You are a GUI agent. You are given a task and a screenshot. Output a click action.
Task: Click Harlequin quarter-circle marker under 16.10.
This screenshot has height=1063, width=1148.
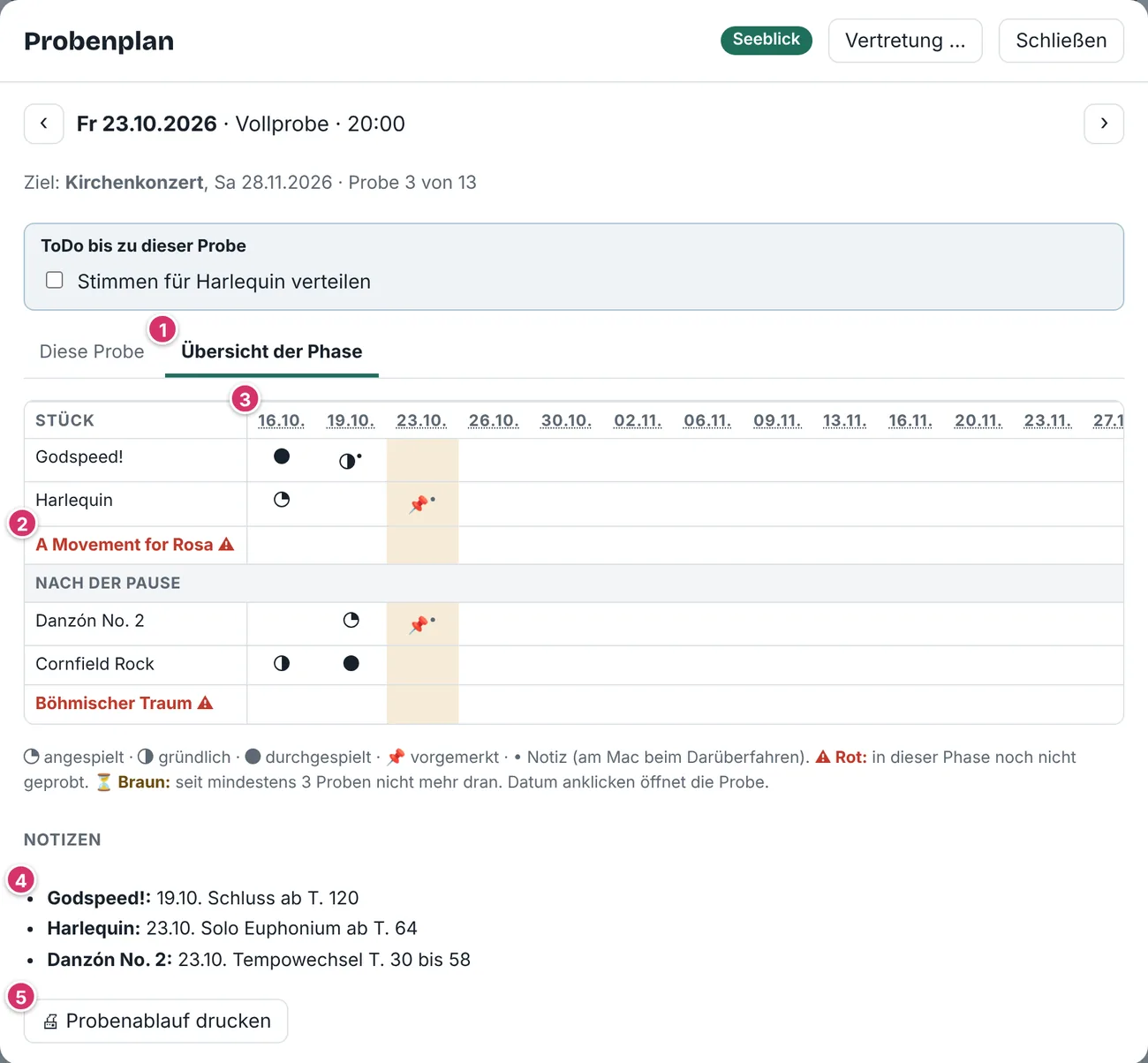[282, 500]
